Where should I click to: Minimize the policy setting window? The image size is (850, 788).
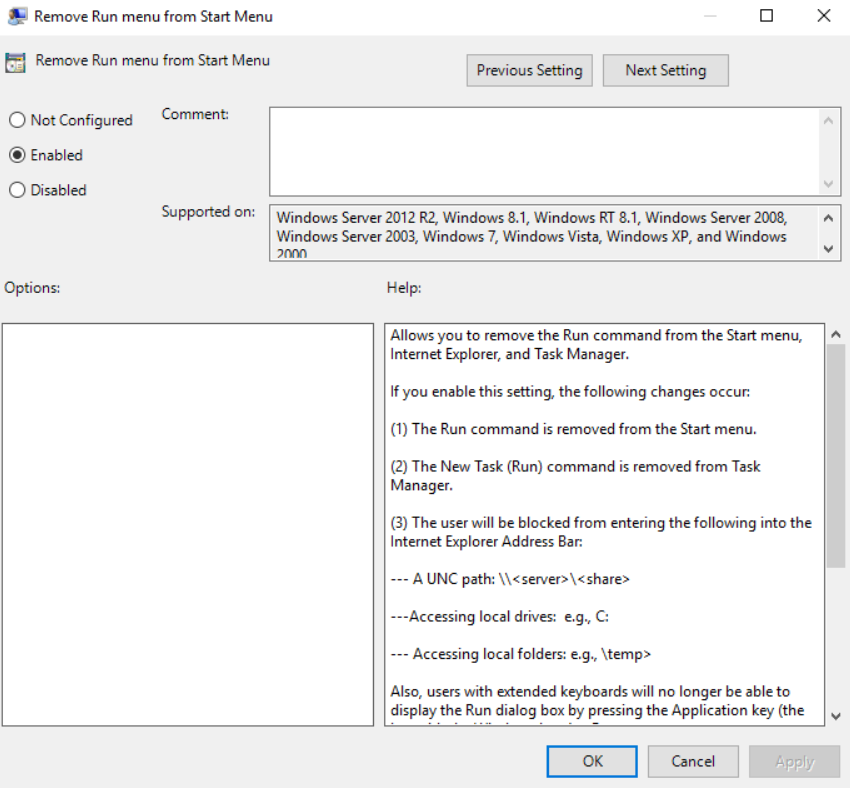tap(710, 16)
